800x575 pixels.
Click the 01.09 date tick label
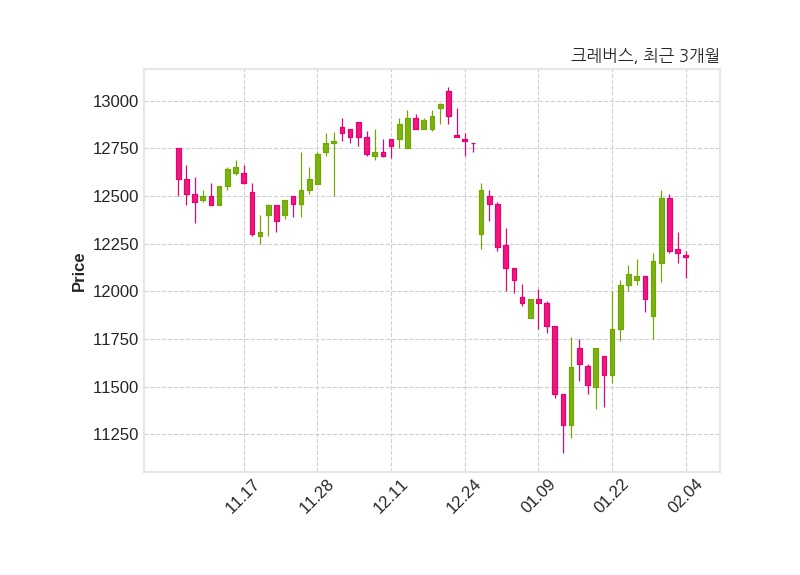[x=537, y=497]
